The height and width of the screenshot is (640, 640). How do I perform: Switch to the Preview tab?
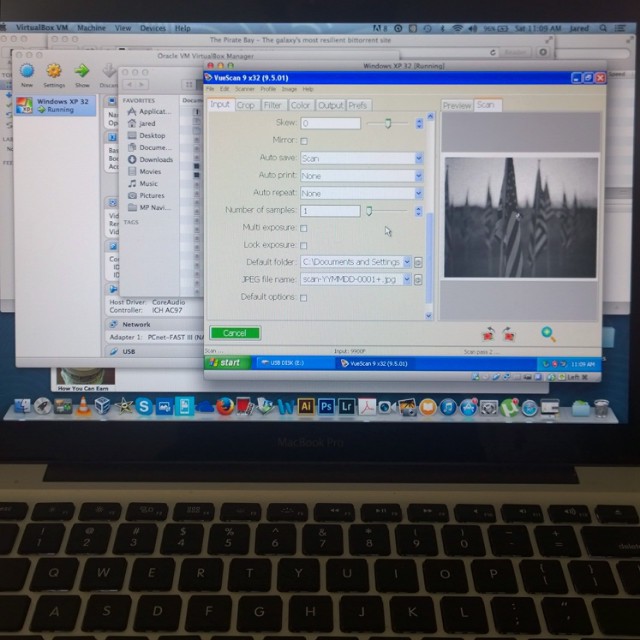click(x=457, y=106)
